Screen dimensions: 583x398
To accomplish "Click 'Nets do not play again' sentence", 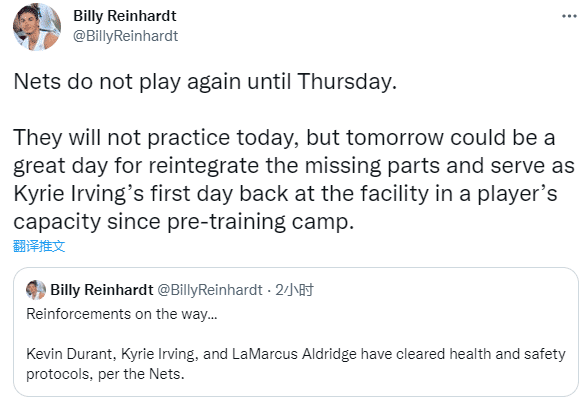I will tap(205, 82).
